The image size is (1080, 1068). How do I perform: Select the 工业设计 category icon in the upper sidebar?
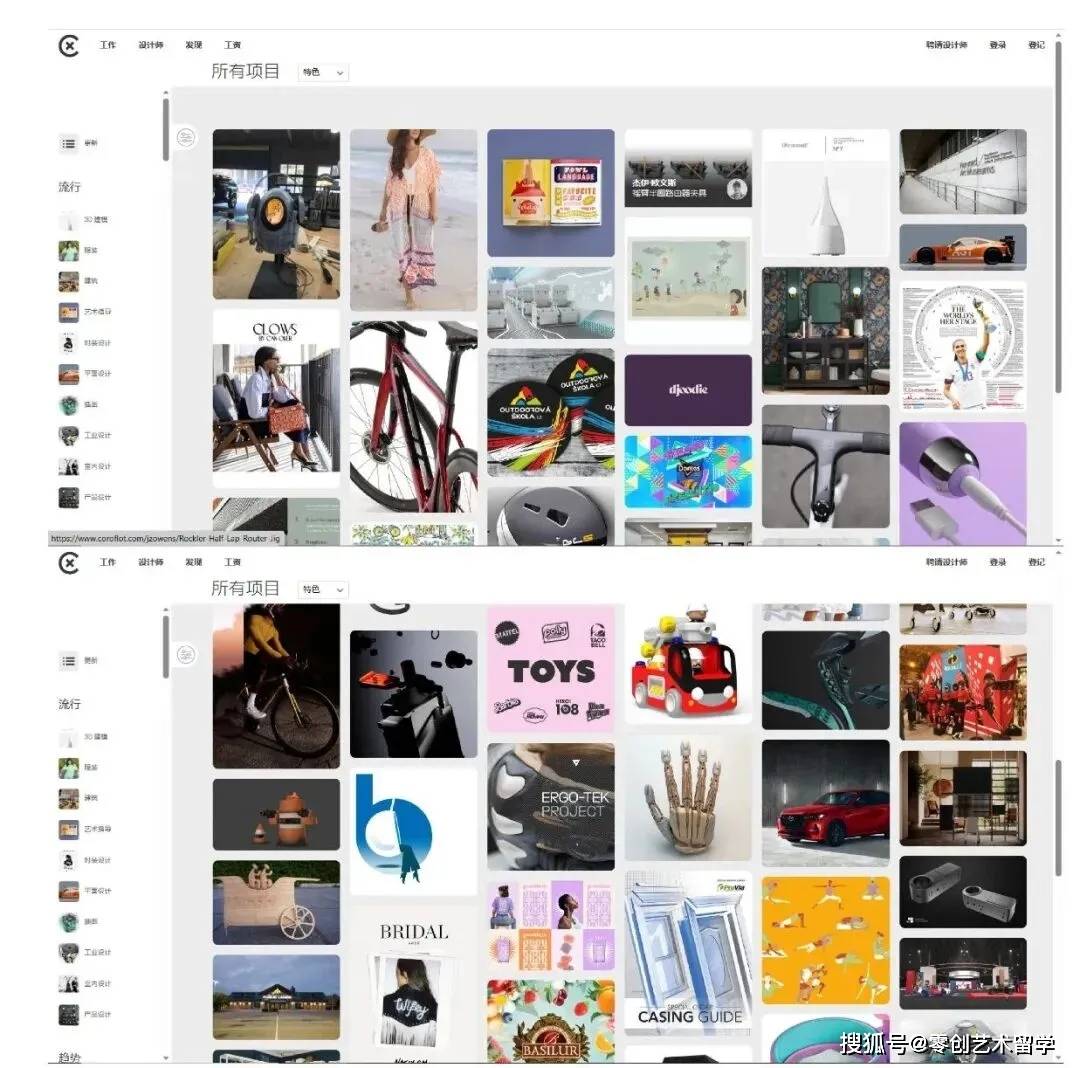[68, 435]
